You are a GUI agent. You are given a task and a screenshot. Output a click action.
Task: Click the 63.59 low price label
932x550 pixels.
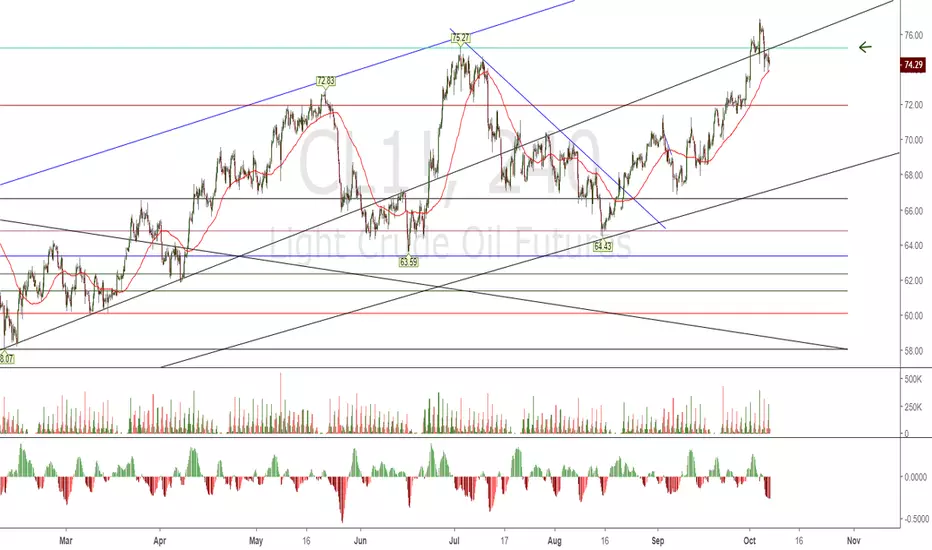point(408,261)
